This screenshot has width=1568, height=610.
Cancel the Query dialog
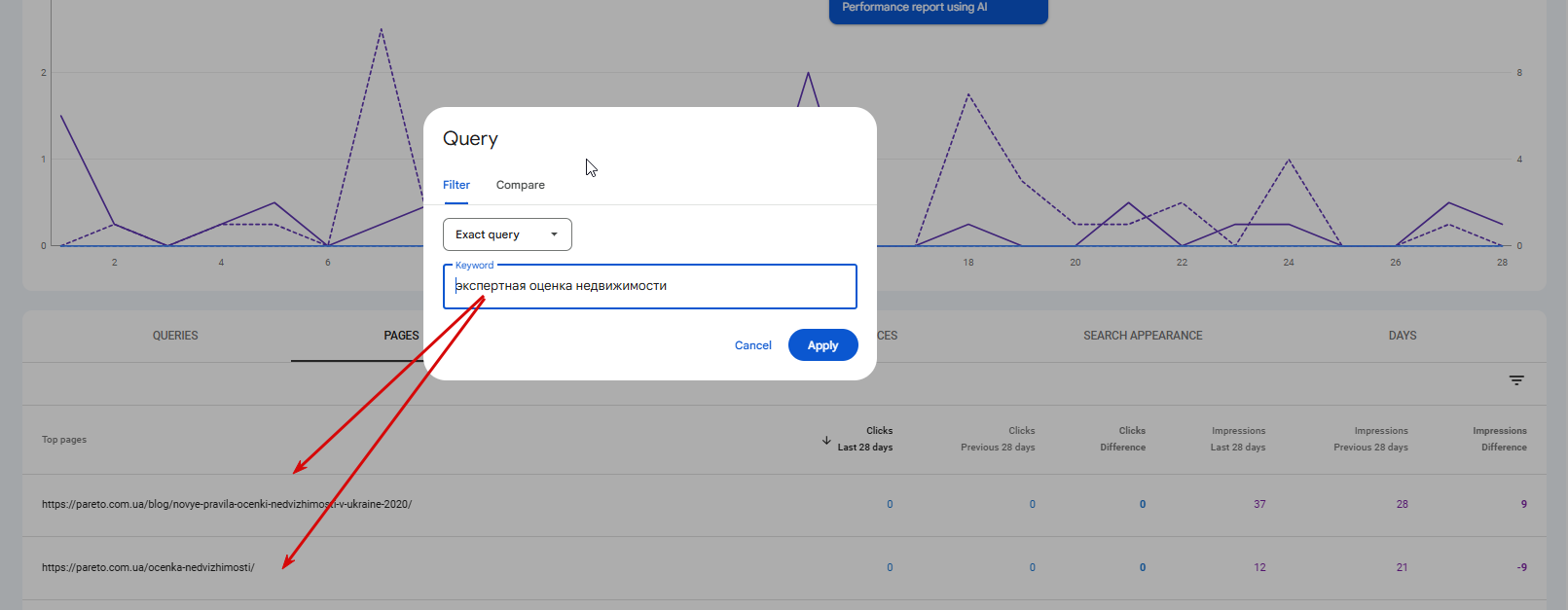(x=752, y=345)
